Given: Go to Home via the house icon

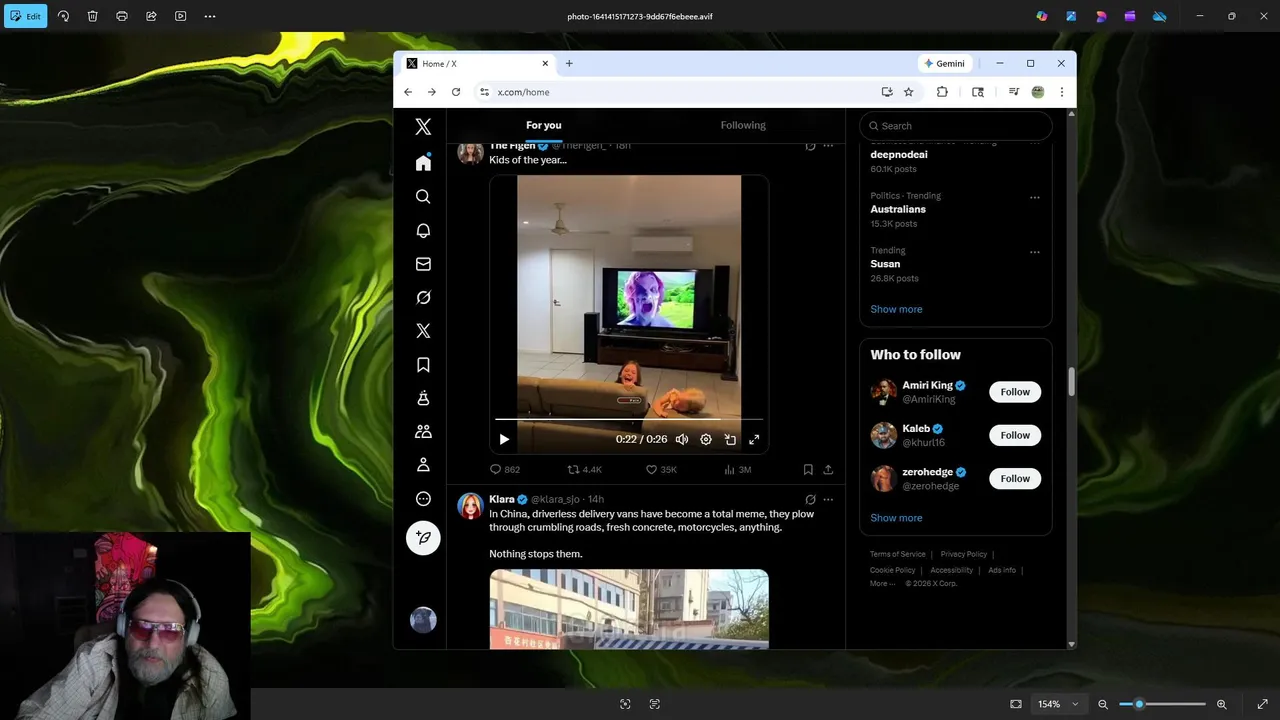Looking at the screenshot, I should [x=423, y=162].
